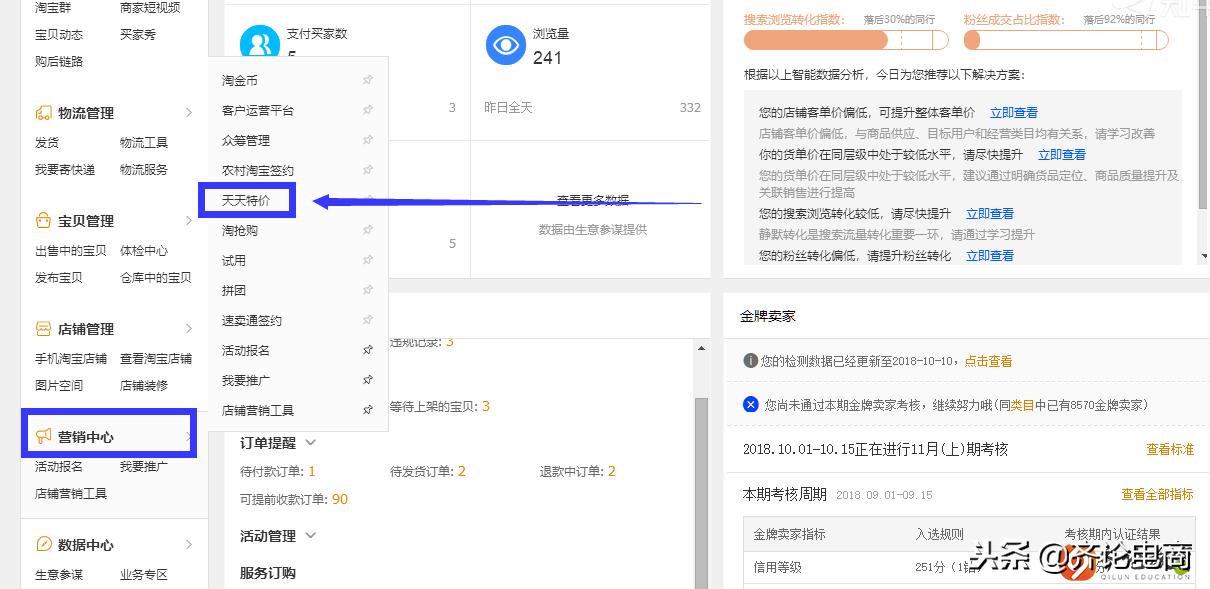Expand the 物流管理 submenu arrow
Viewport: 1210px width, 589px height.
pyautogui.click(x=189, y=113)
